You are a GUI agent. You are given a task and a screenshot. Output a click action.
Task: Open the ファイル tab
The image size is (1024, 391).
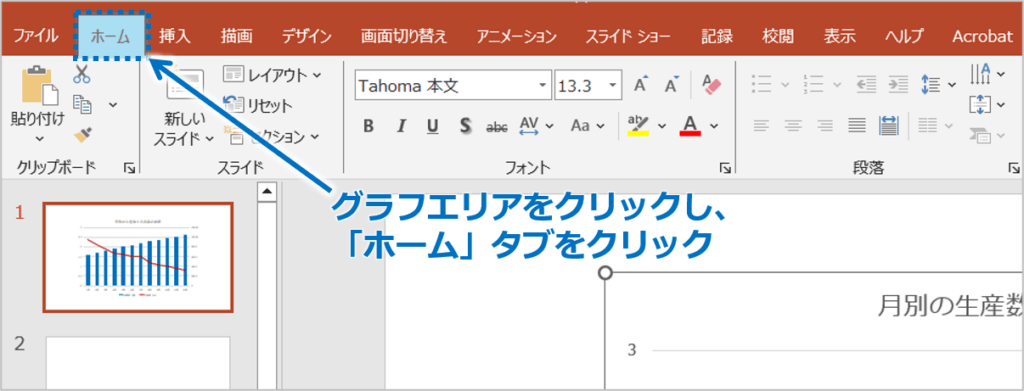(35, 36)
